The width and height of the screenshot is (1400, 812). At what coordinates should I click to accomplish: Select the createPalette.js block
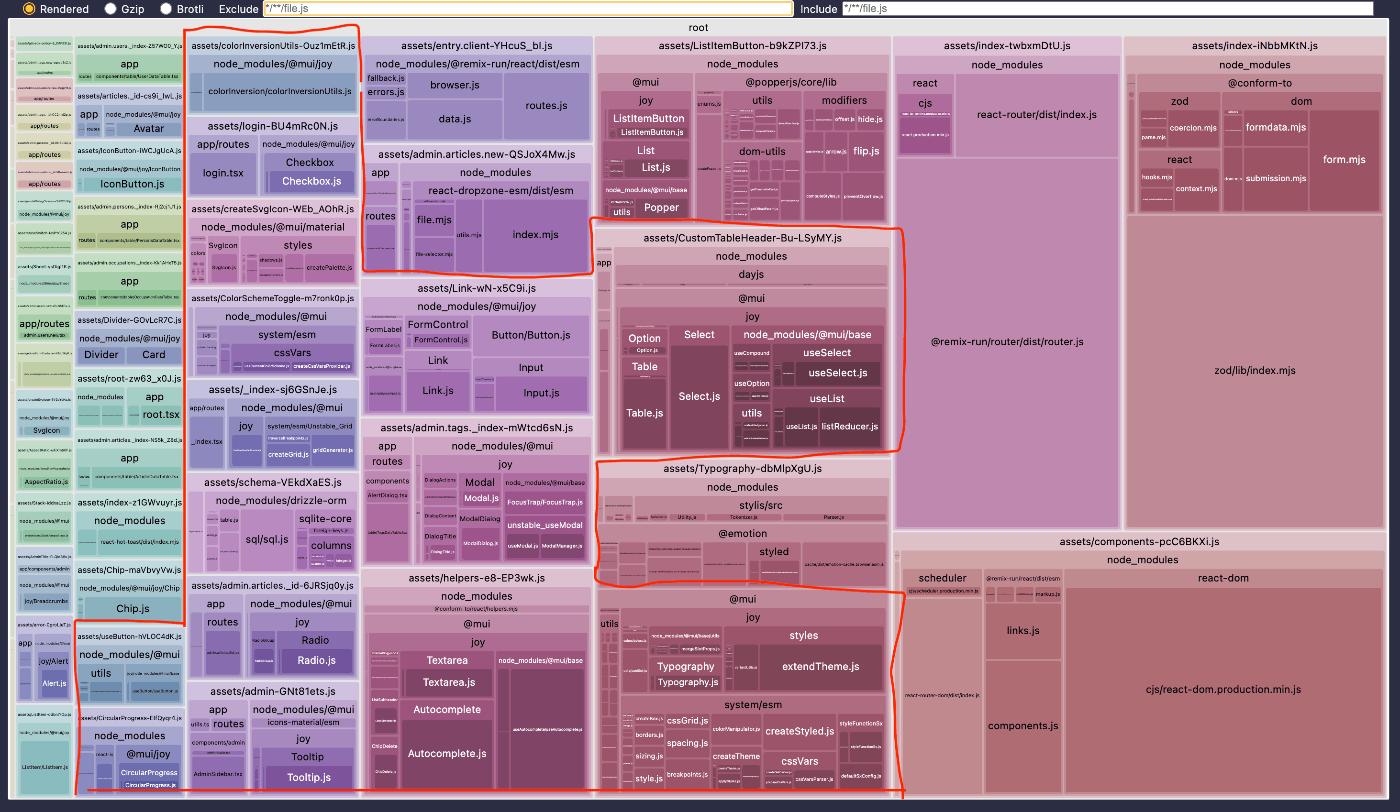(329, 267)
